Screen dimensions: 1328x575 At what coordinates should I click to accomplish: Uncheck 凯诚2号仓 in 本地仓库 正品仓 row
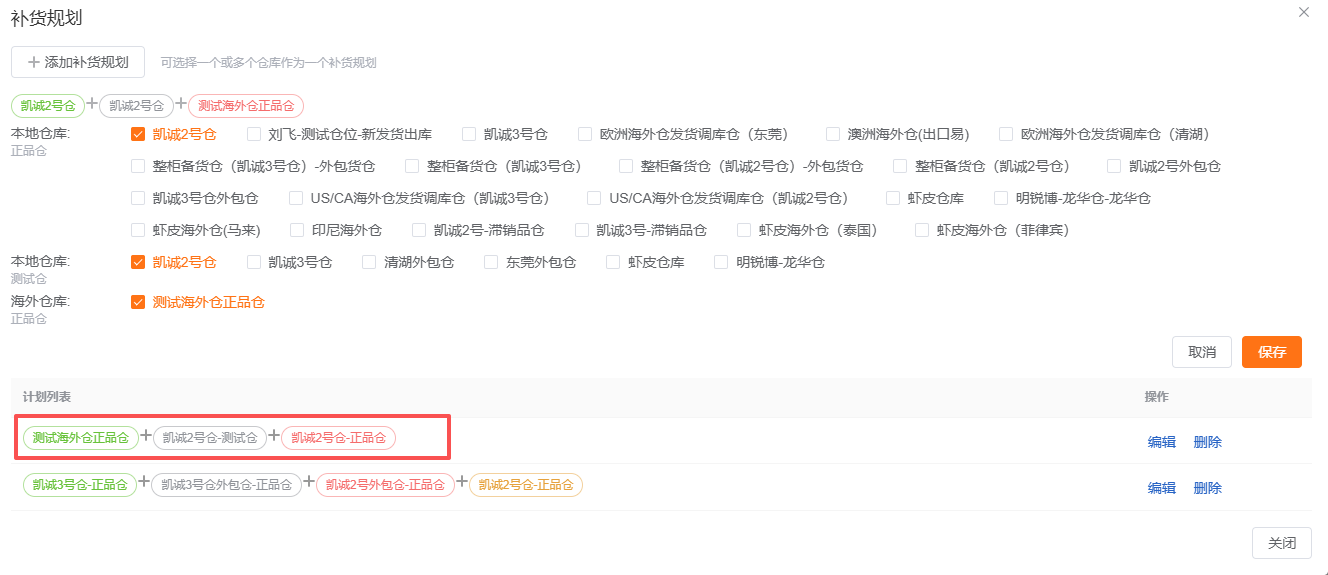click(139, 134)
